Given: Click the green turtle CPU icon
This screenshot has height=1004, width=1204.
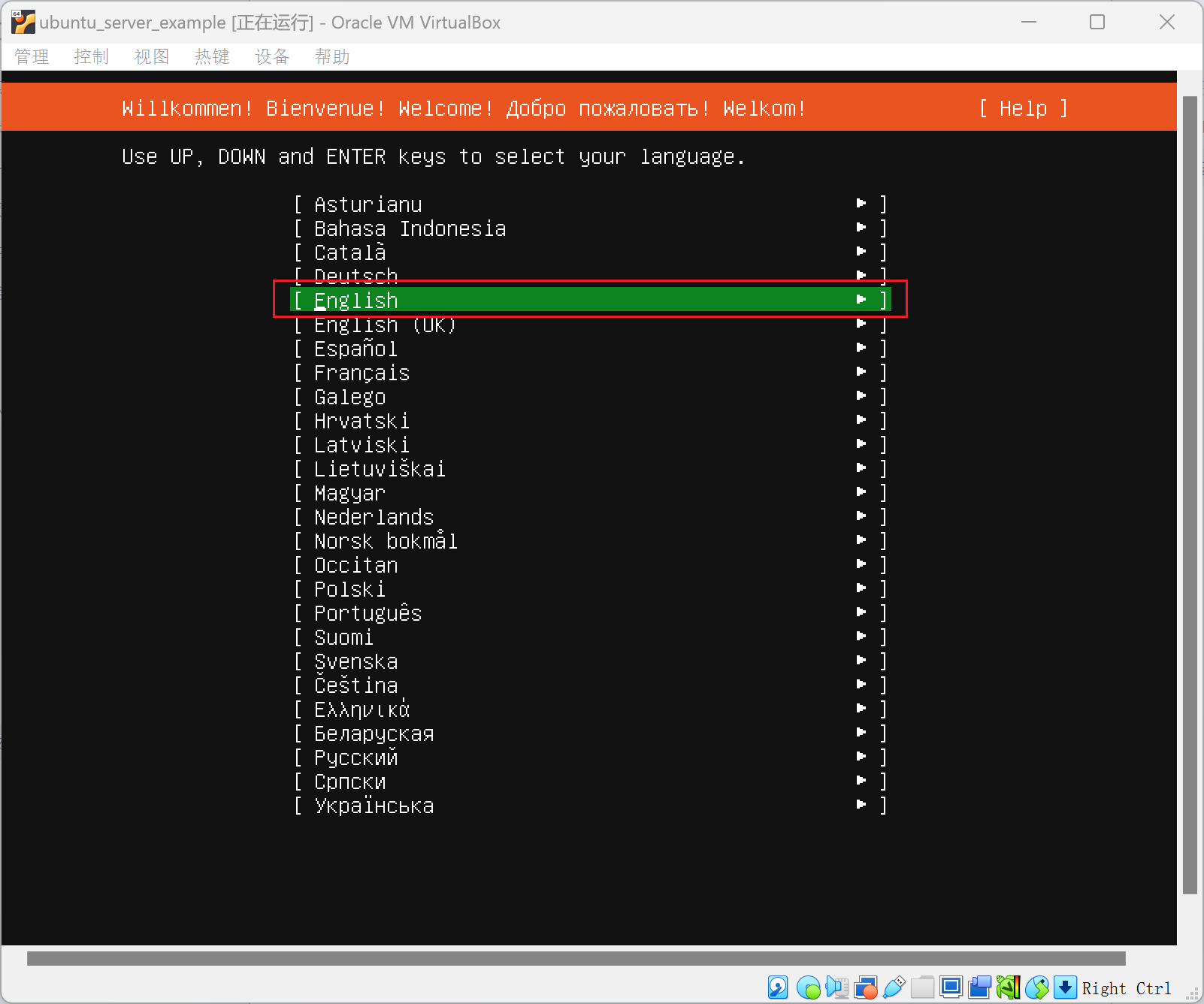Looking at the screenshot, I should point(1009,987).
